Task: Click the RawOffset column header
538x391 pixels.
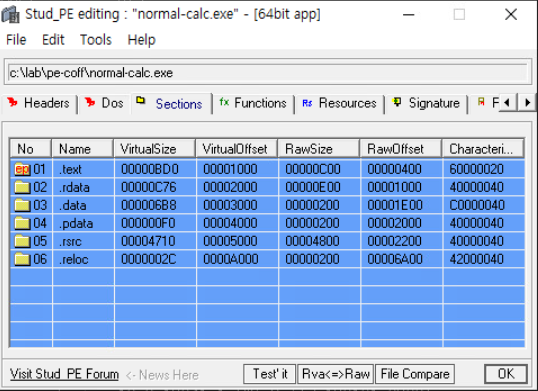Action: coord(401,149)
